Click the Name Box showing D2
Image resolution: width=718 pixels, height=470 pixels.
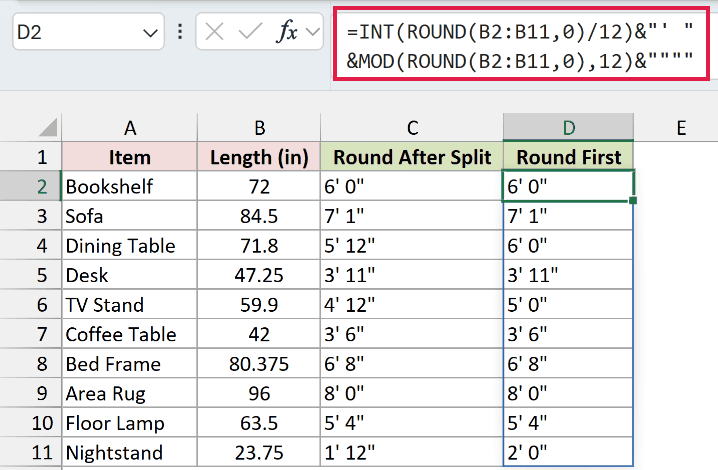[88, 32]
